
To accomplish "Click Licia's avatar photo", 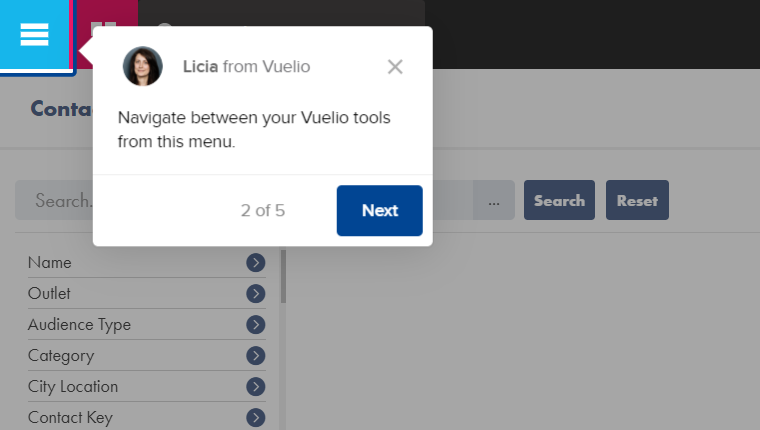I will [x=142, y=66].
